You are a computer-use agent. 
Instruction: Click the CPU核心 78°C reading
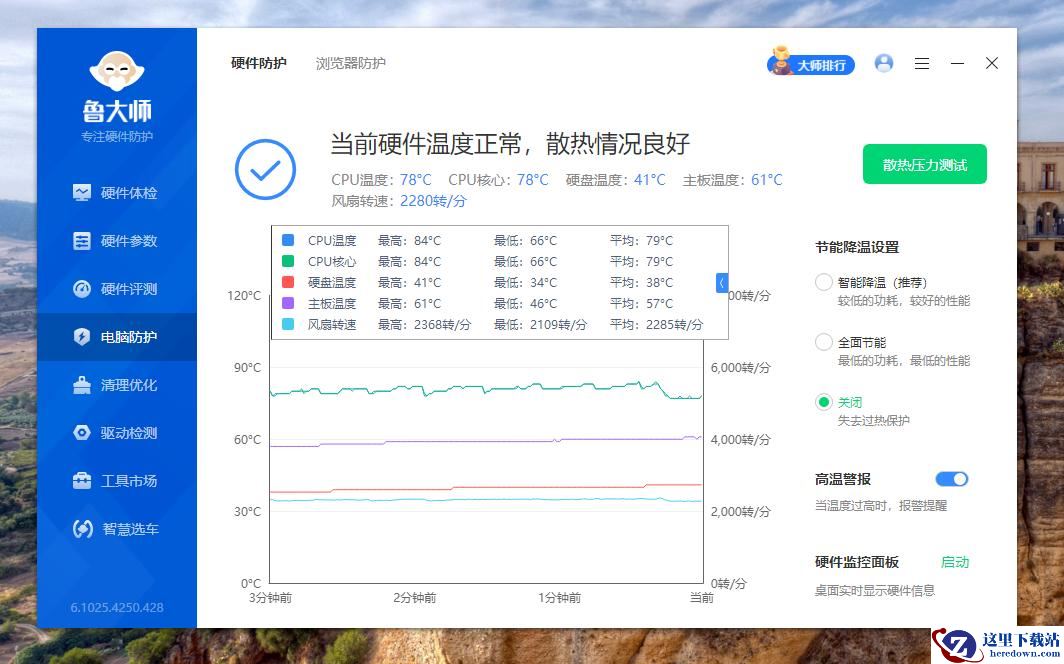click(533, 180)
